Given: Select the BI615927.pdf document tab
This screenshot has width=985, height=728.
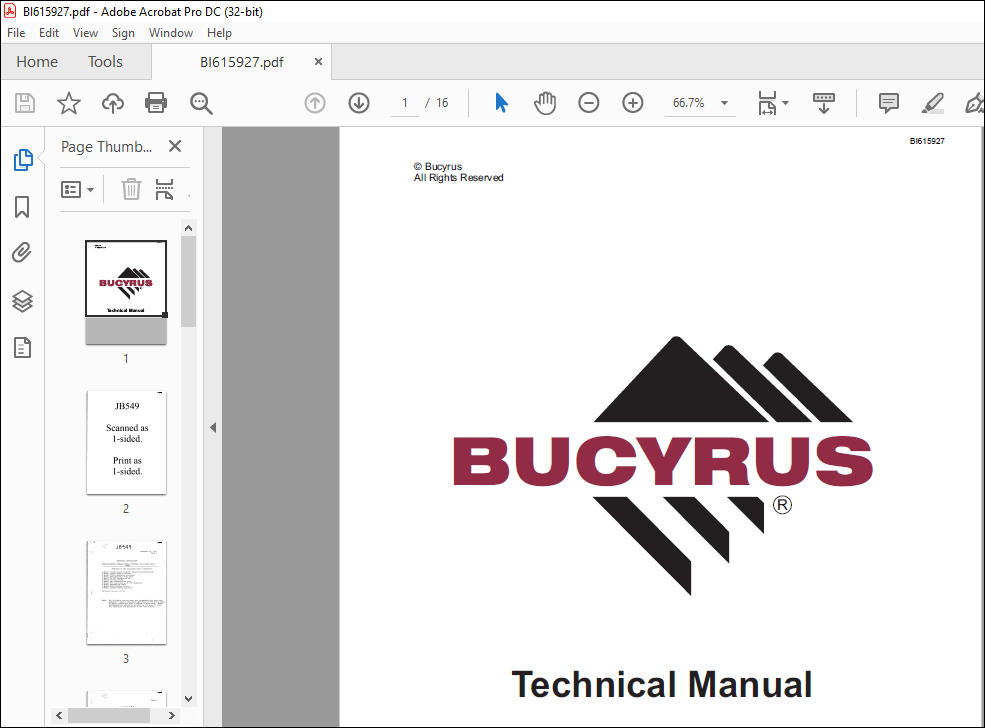Looking at the screenshot, I should (242, 62).
